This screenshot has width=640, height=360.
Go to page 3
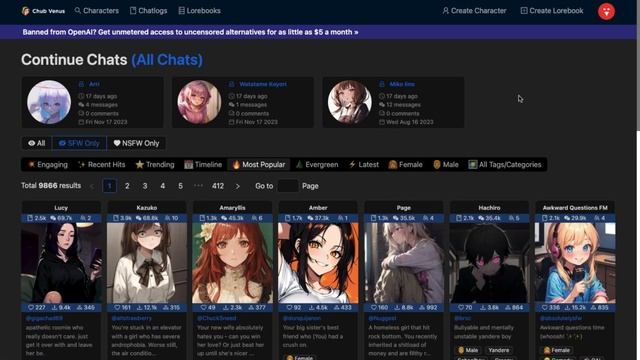point(145,186)
